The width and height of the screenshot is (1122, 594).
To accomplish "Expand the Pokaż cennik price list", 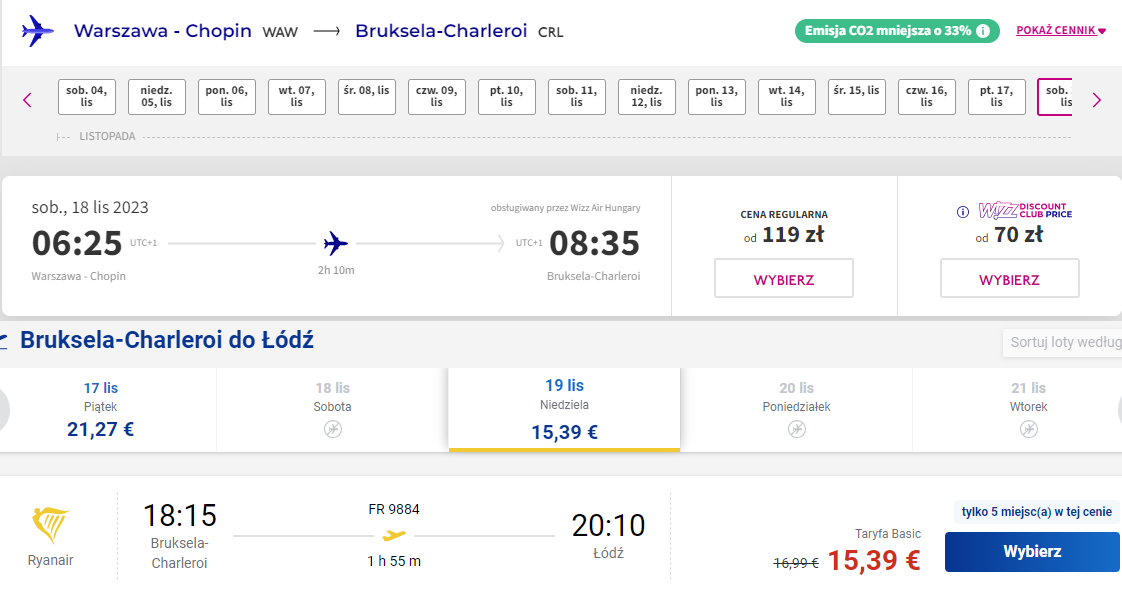I will pos(1060,30).
